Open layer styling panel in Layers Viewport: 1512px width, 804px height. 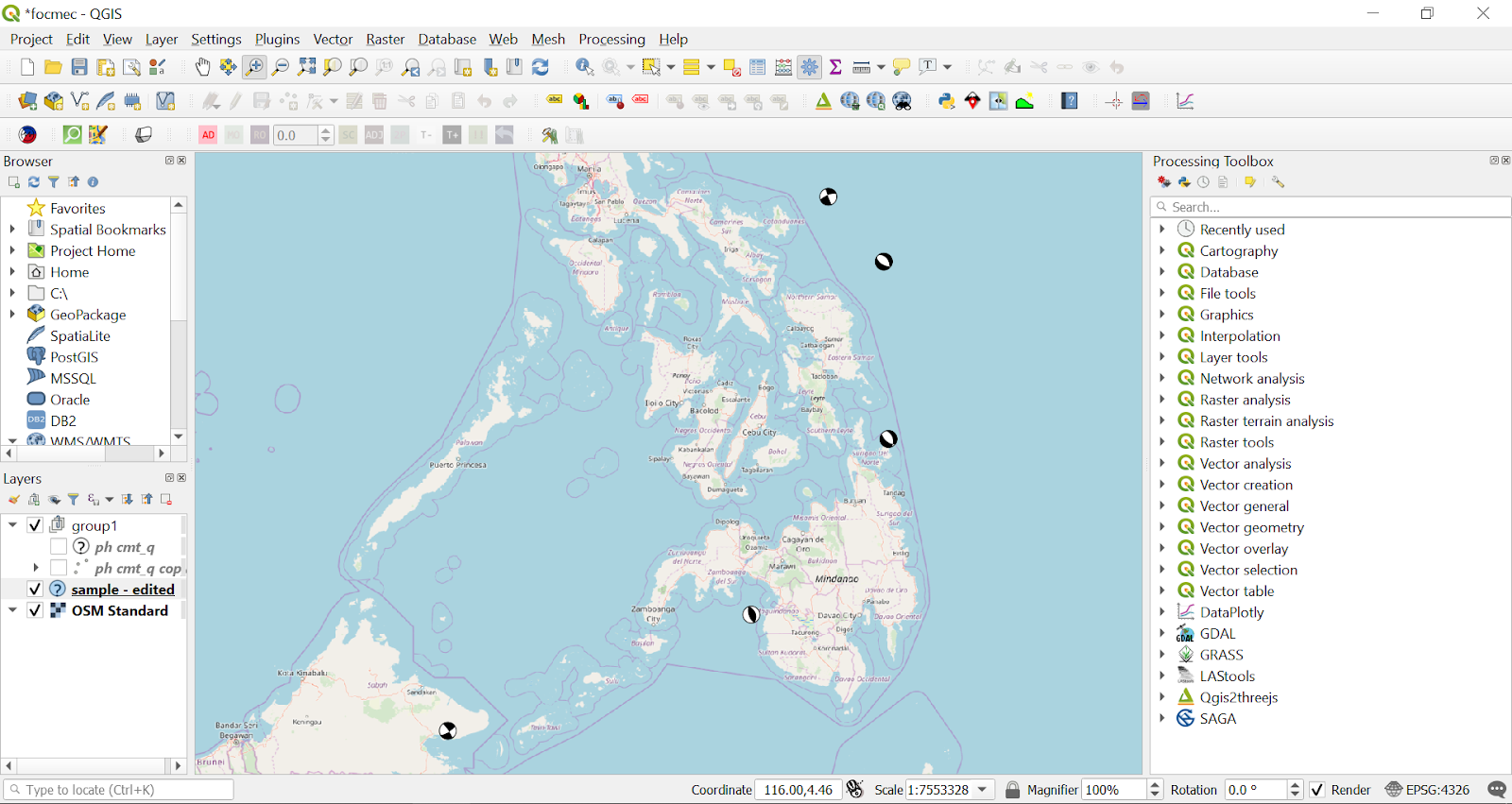pyautogui.click(x=14, y=500)
